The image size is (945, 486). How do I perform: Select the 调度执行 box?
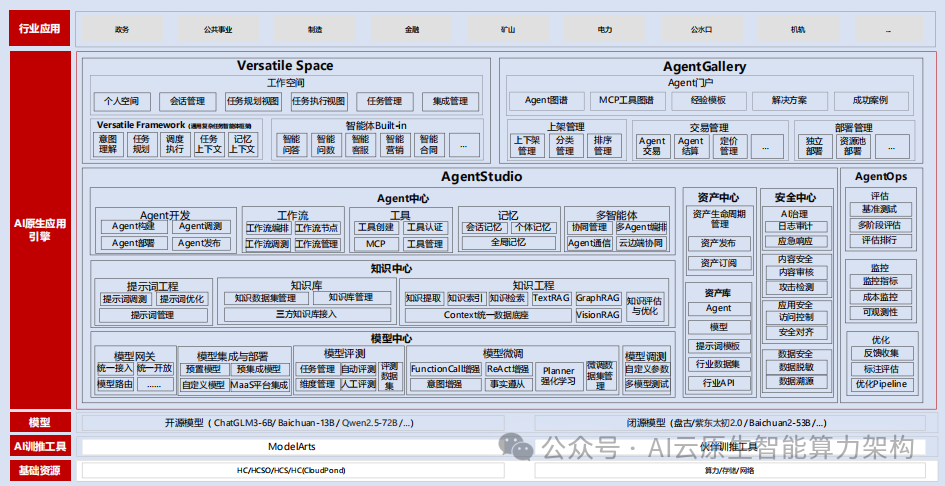[x=175, y=145]
